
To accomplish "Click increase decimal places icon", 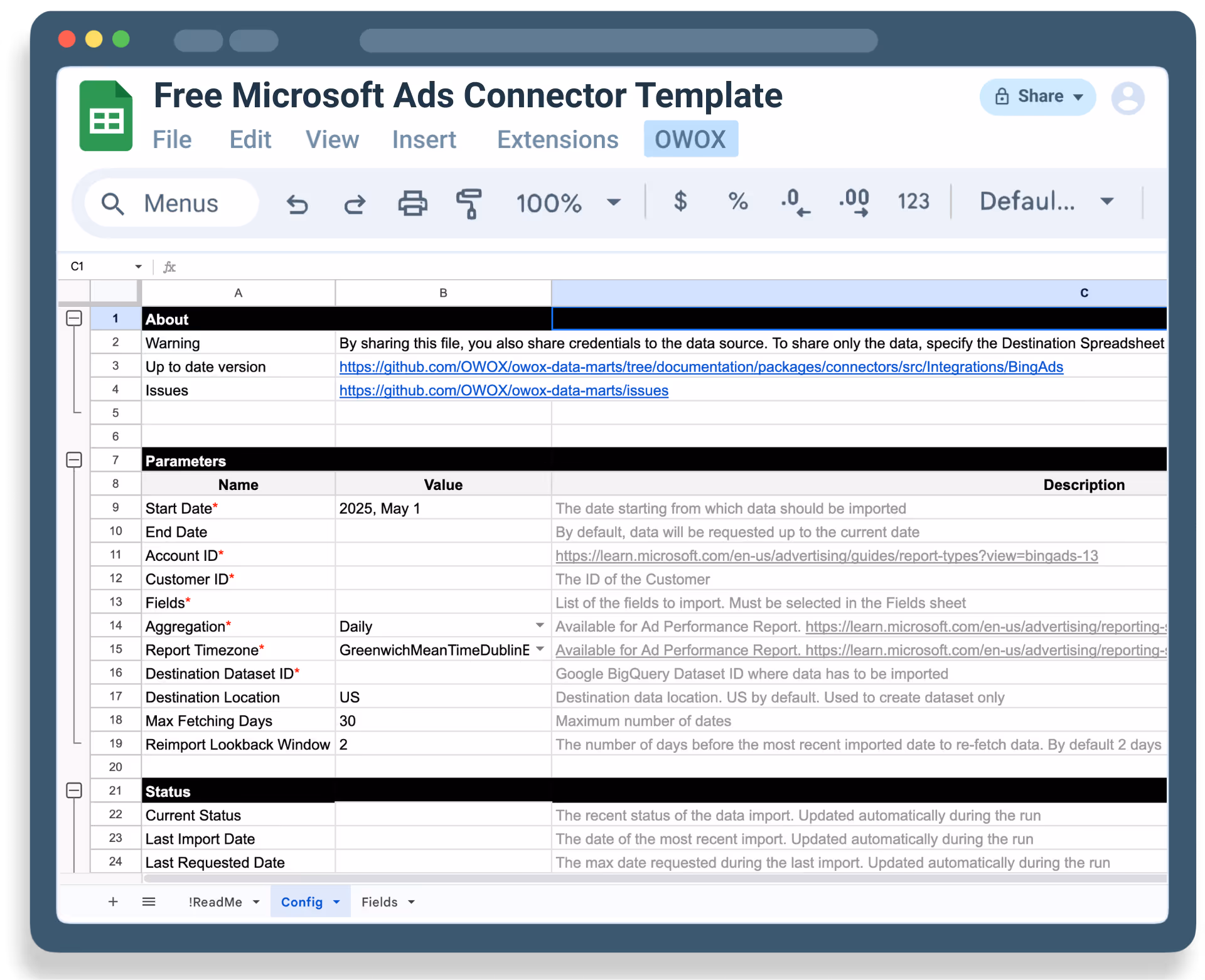I will pyautogui.click(x=854, y=202).
